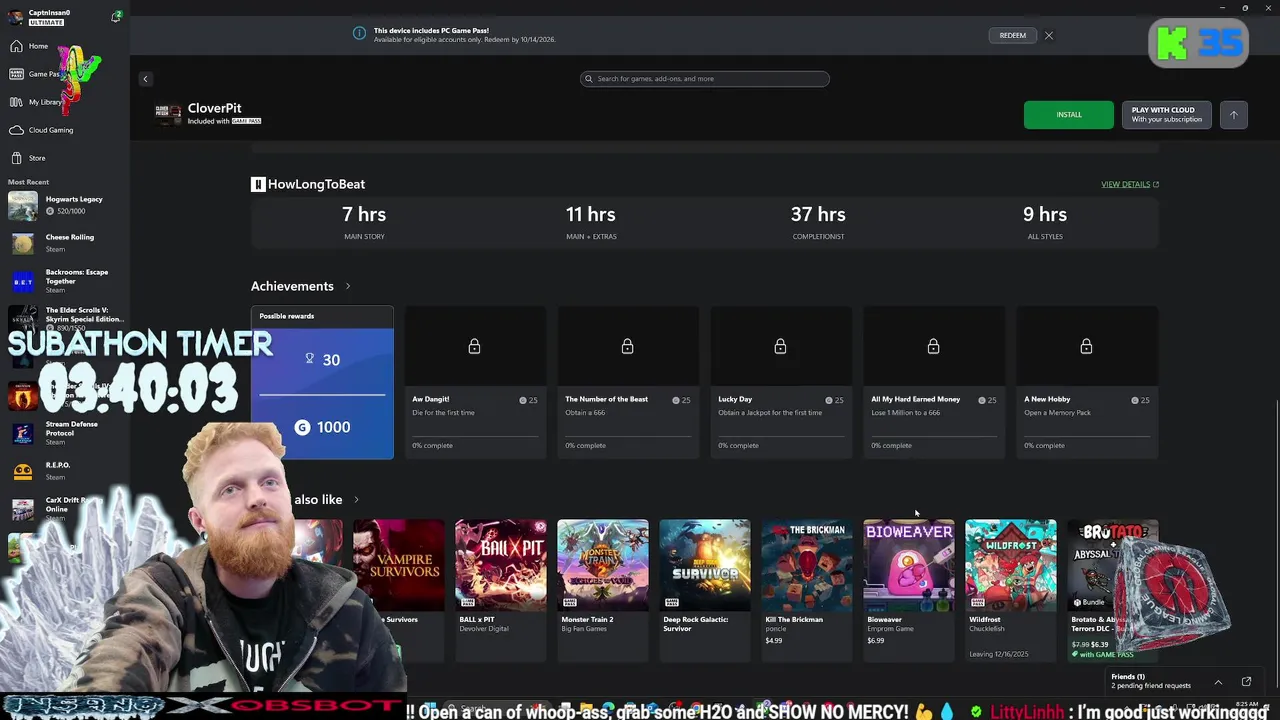Click the 11 hrs Main + Extras stat
The height and width of the screenshot is (720, 1280).
point(591,222)
